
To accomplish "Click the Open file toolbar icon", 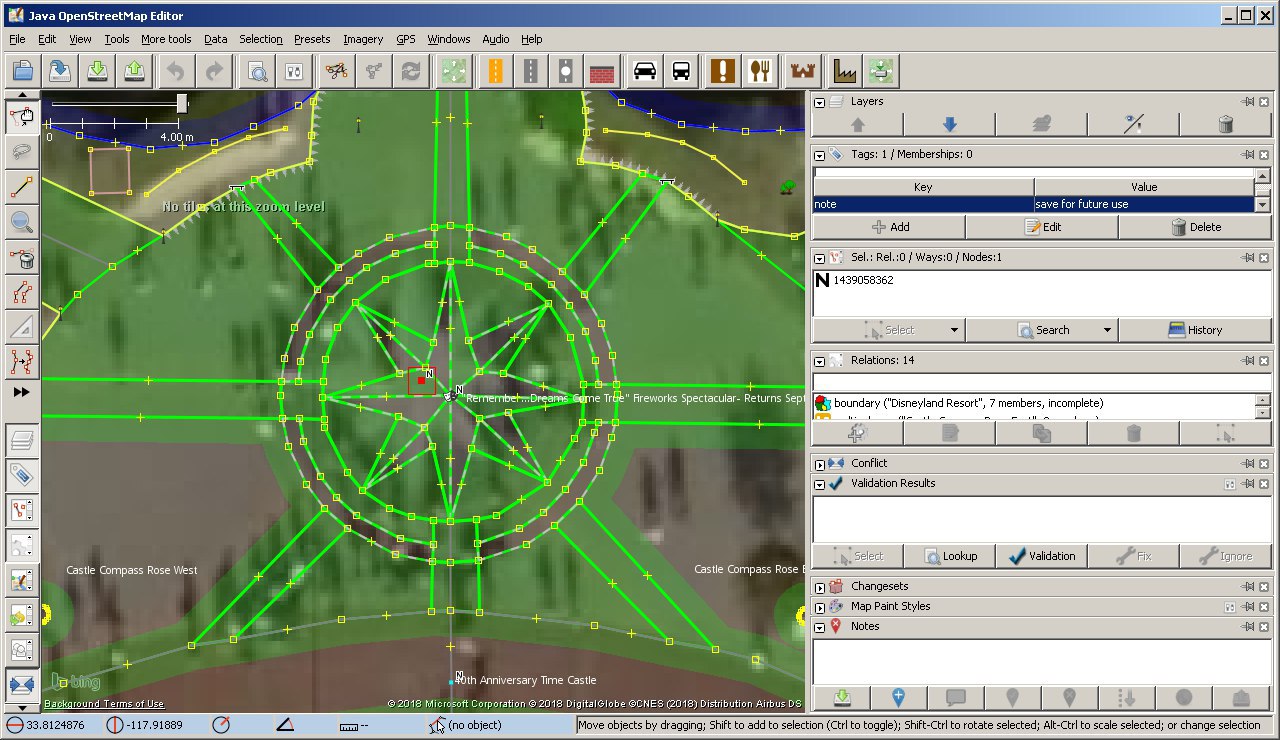I will click(23, 71).
